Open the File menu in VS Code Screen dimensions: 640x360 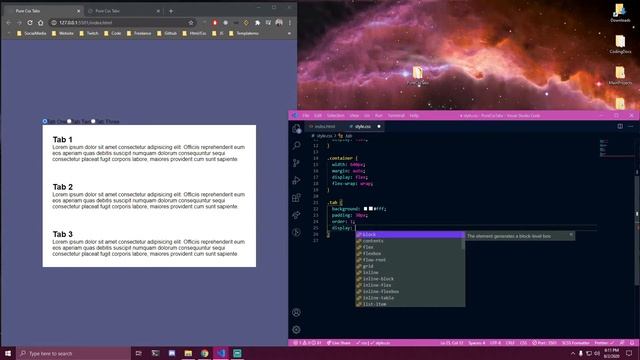[x=306, y=116]
